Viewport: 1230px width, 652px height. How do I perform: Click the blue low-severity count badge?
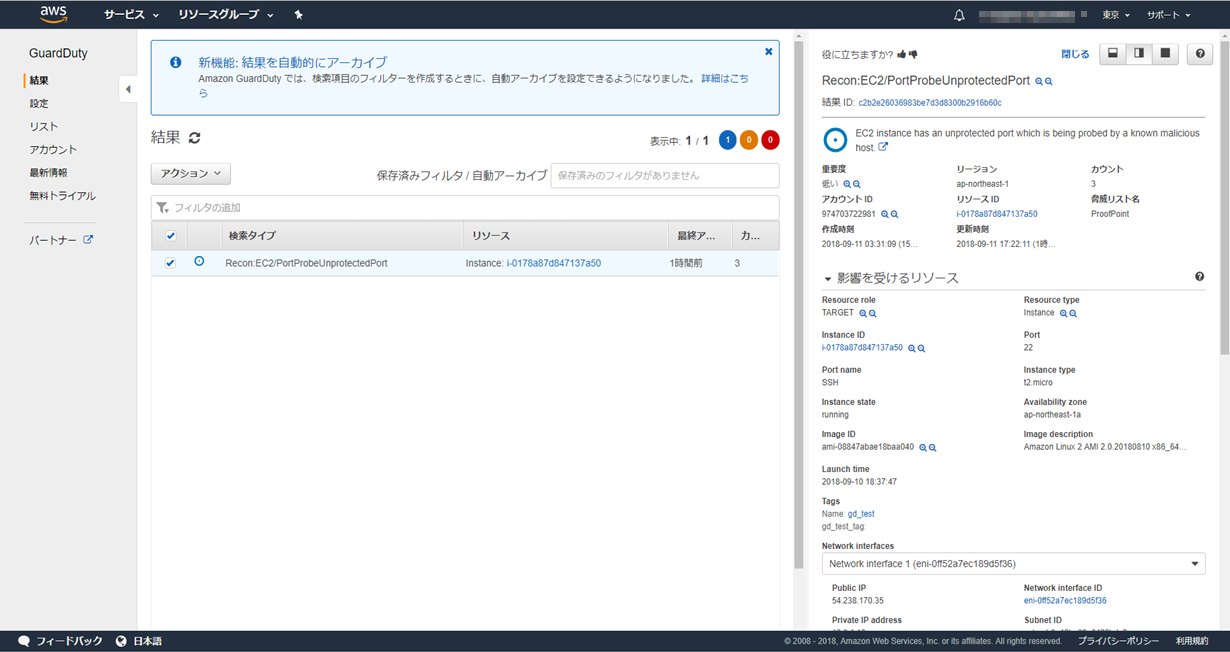click(x=727, y=140)
